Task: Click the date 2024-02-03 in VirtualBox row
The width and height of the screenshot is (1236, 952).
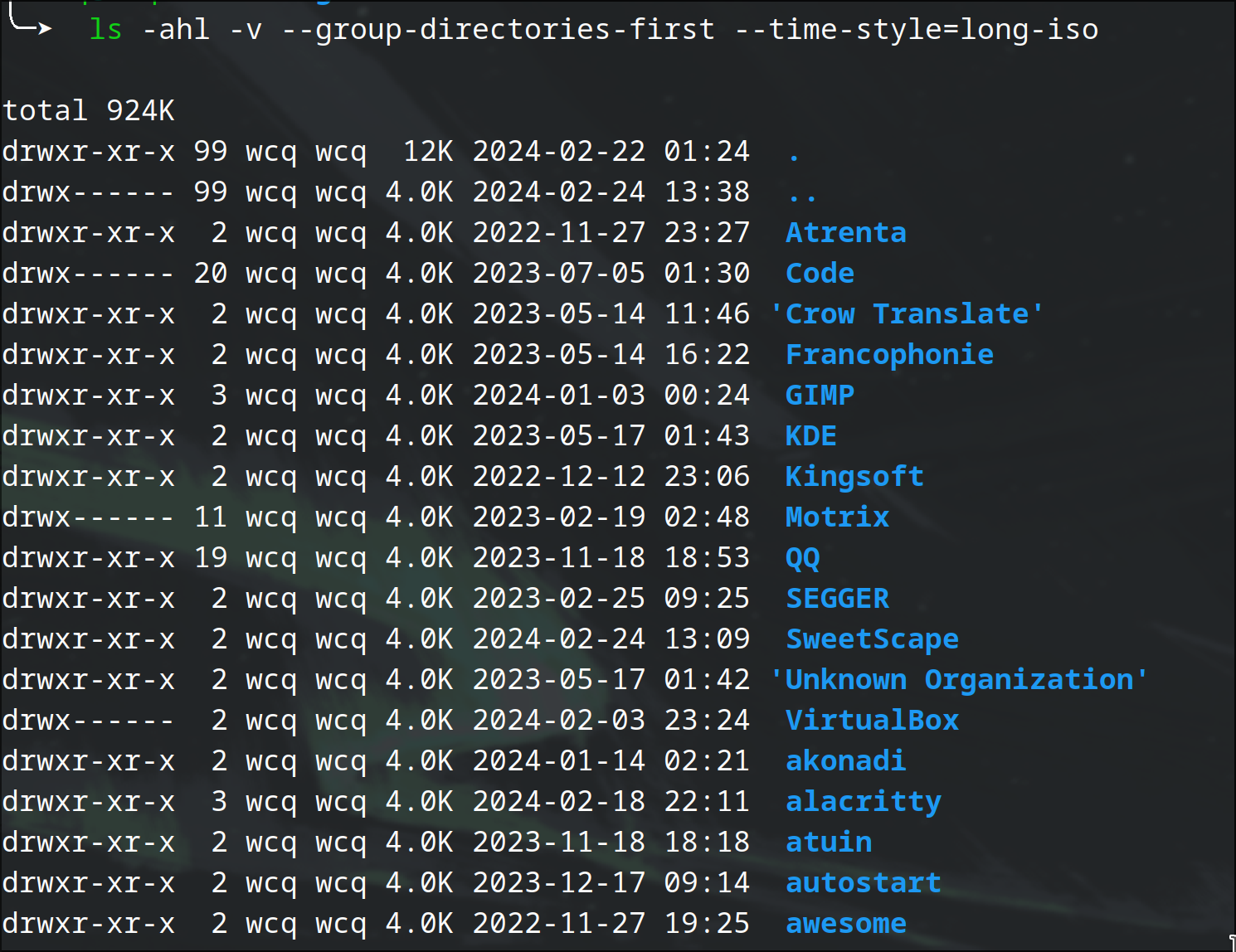Action: (x=559, y=720)
